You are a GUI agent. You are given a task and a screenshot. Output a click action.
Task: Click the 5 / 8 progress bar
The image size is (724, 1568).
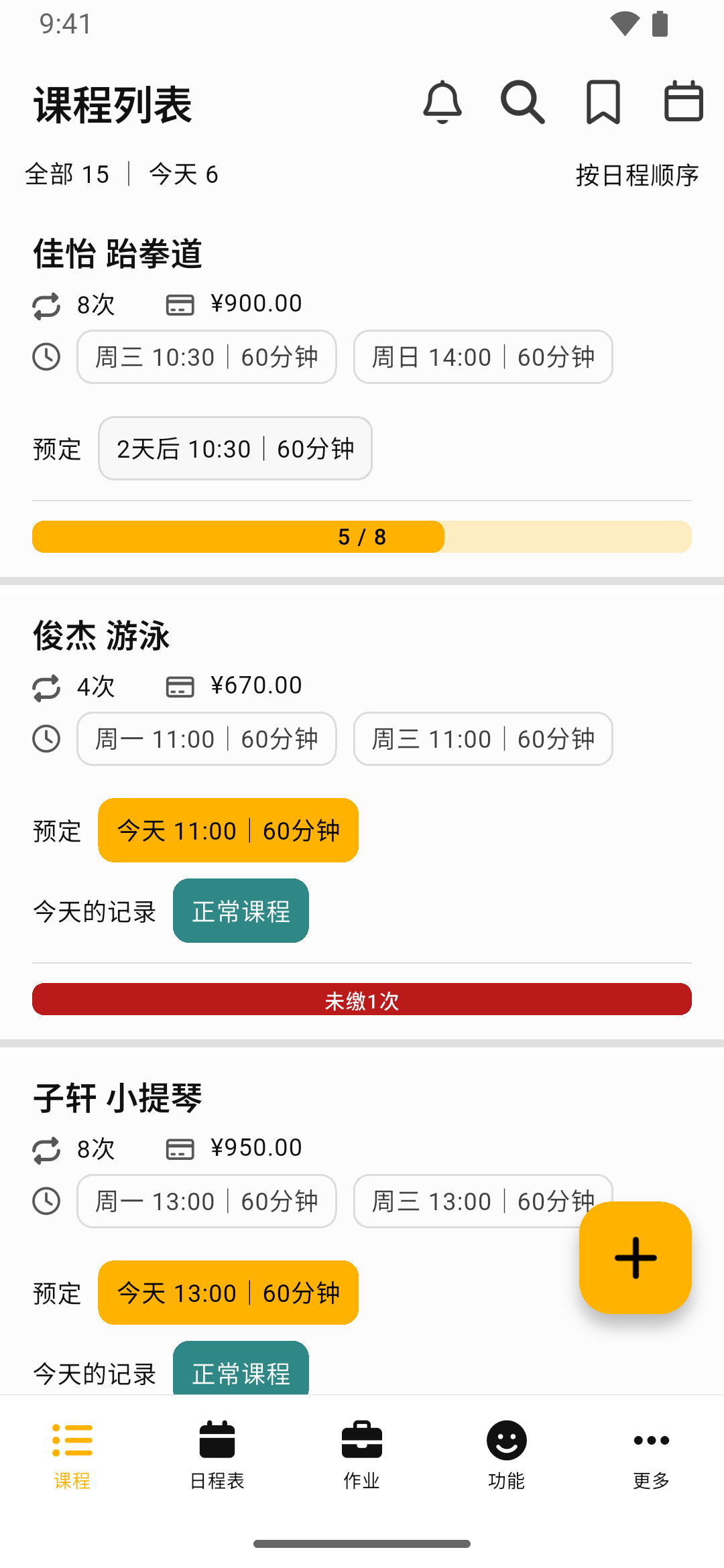coord(362,537)
